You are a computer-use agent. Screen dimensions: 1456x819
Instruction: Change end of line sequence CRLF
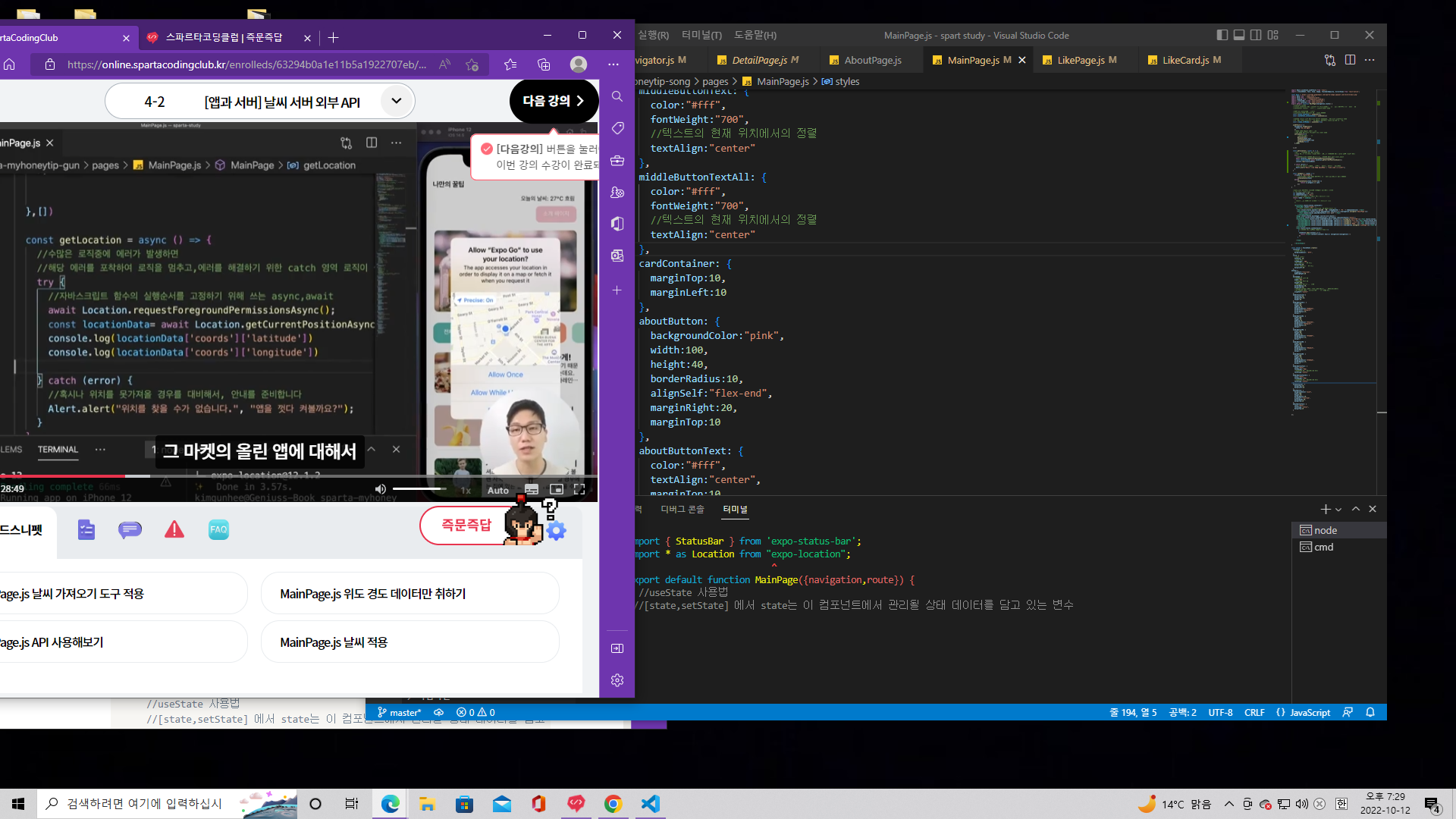coord(1254,712)
